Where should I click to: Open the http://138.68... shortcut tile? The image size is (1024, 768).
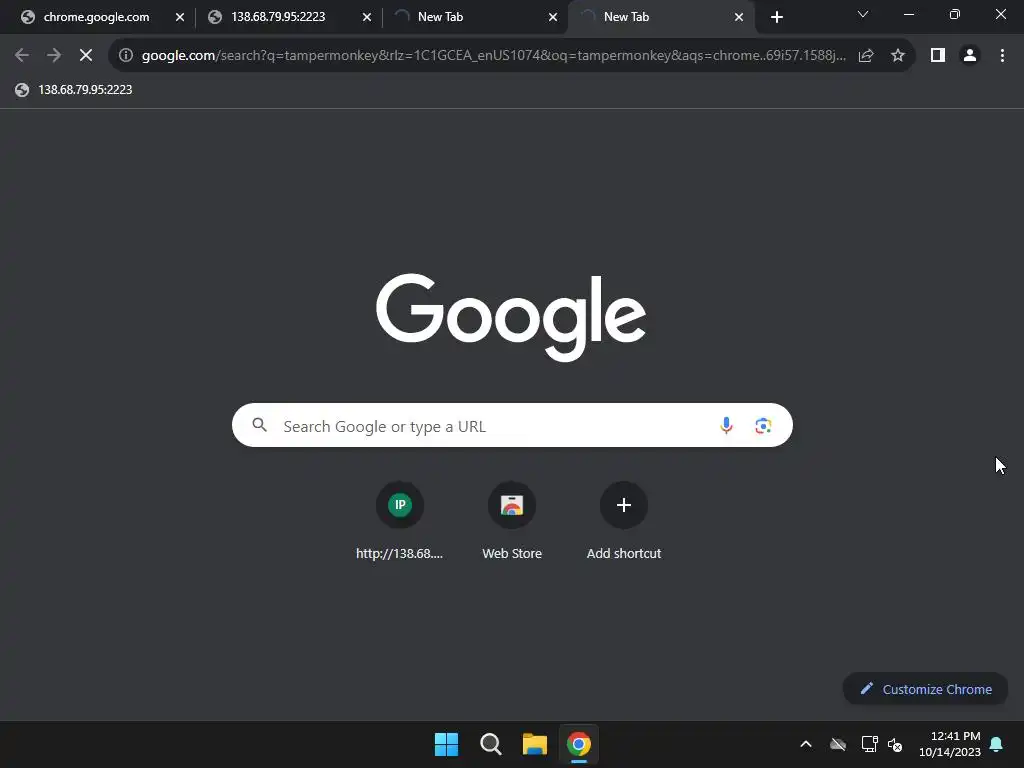tap(400, 521)
